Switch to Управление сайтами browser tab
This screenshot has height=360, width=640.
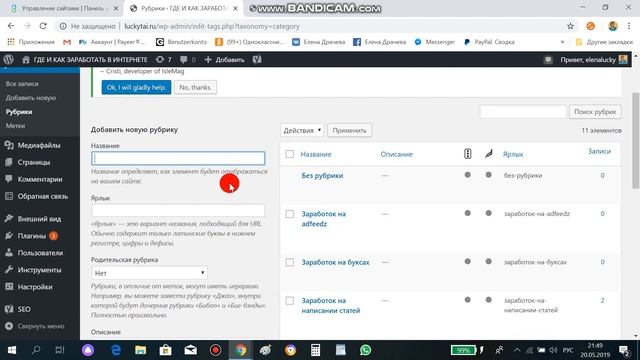pyautogui.click(x=63, y=8)
